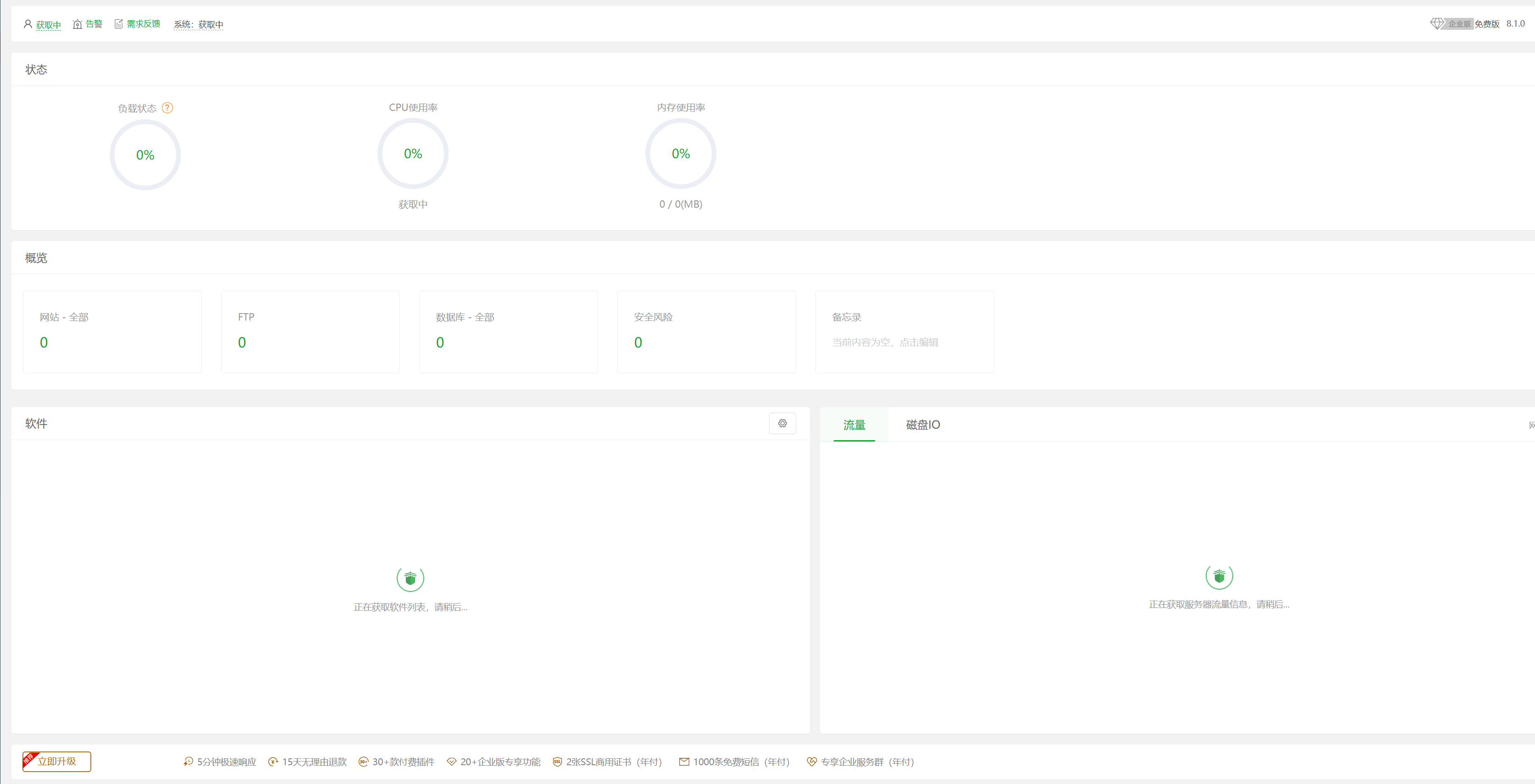Edit the 备忘录 memo card
1535x784 pixels.
pyautogui.click(x=904, y=332)
